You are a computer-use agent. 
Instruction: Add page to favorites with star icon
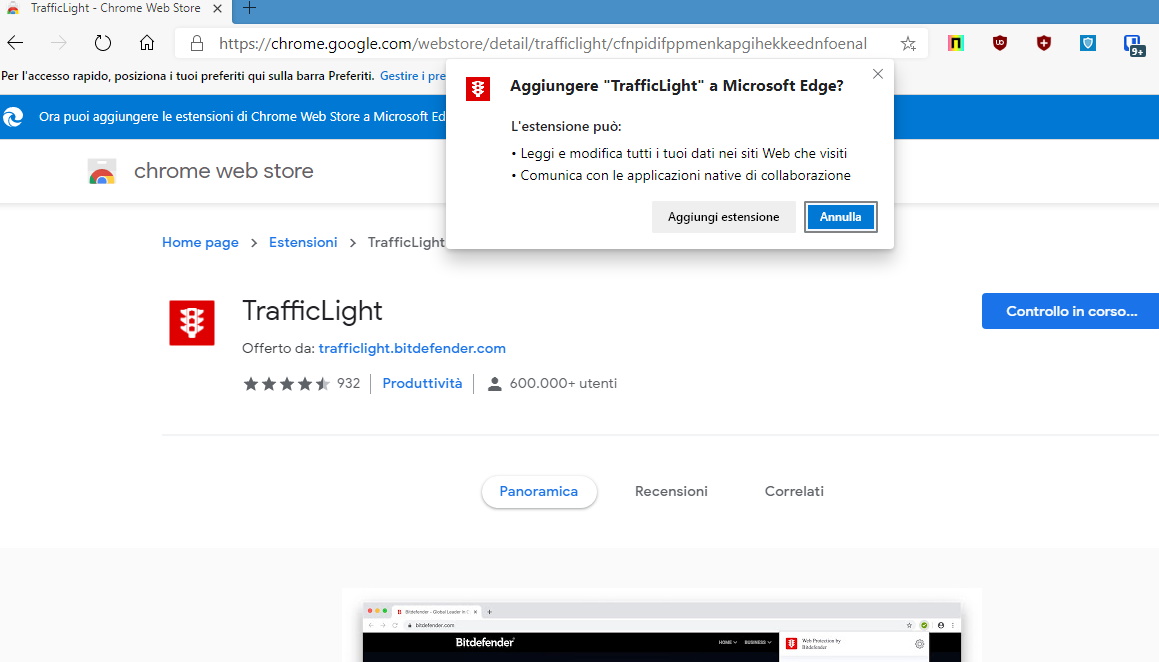click(x=908, y=44)
